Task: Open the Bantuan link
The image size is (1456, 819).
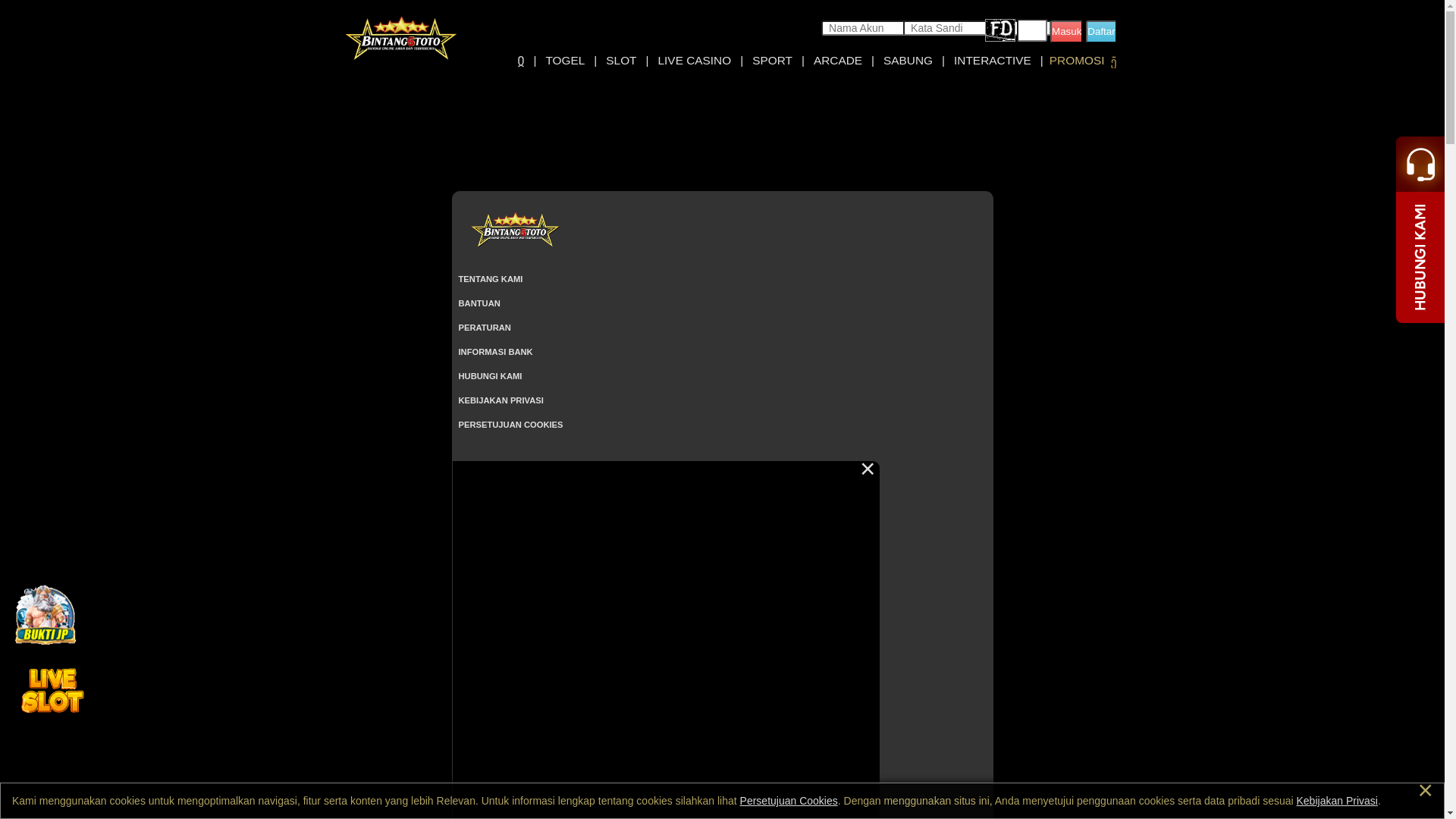Action: 479,303
